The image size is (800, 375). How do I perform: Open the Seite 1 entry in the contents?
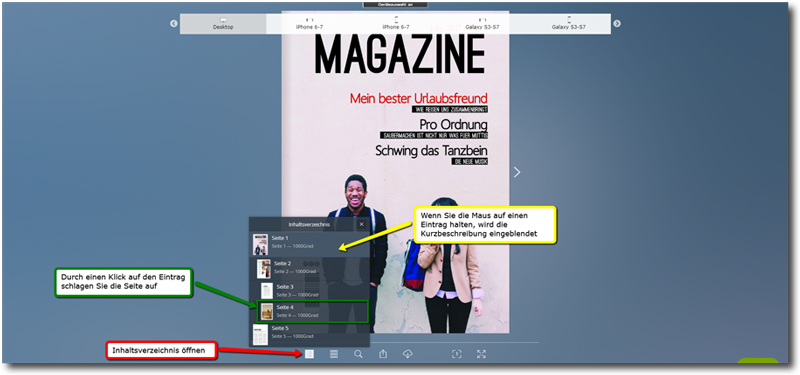point(309,244)
